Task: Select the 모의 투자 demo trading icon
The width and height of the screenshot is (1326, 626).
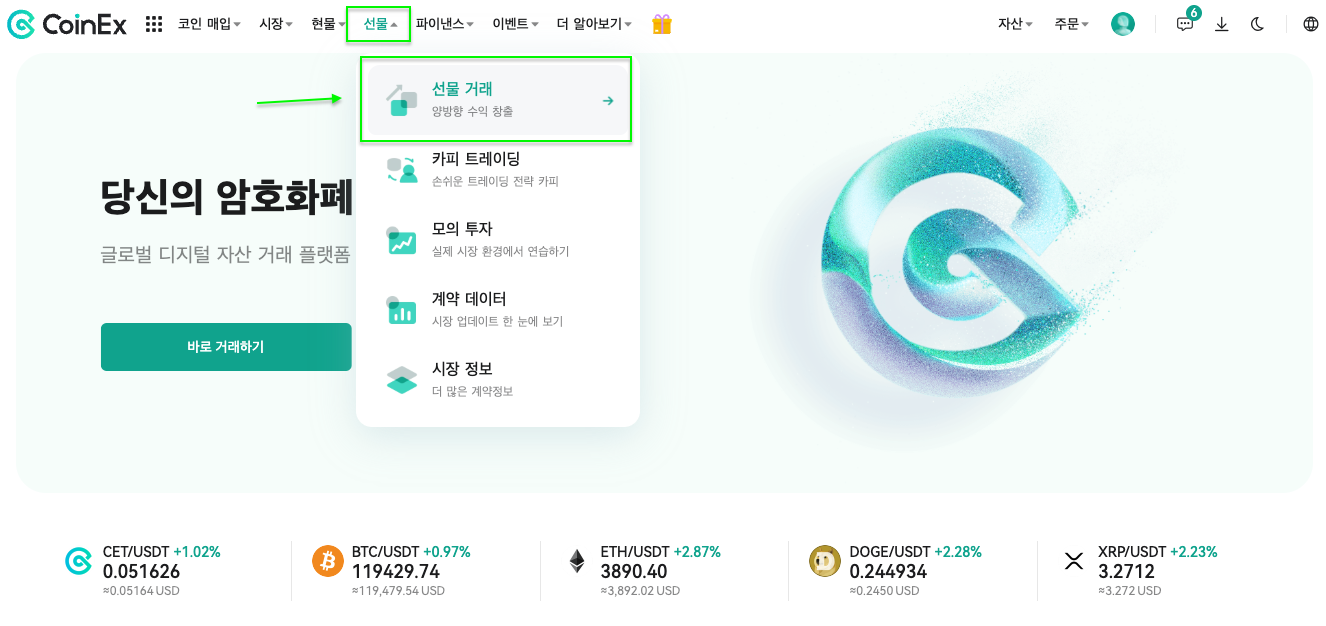Action: click(401, 237)
